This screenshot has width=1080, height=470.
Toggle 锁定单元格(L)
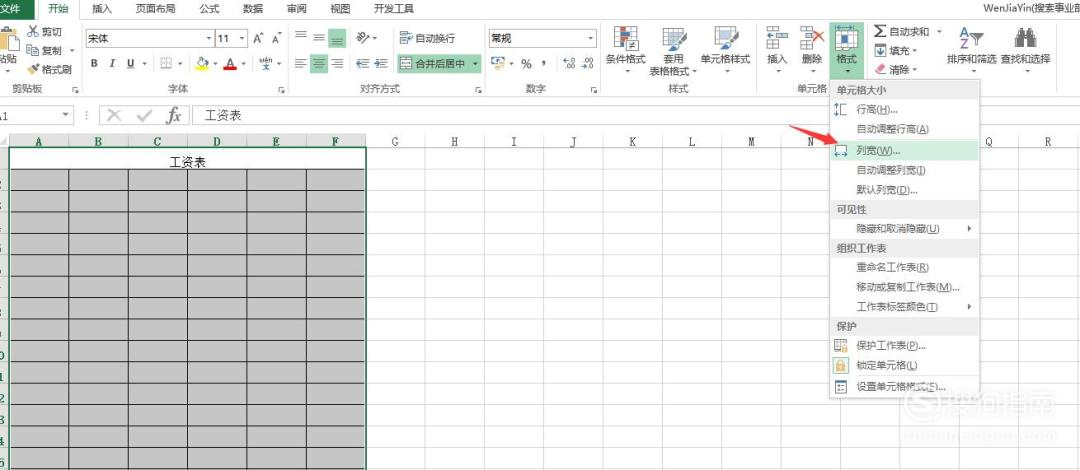(904, 365)
